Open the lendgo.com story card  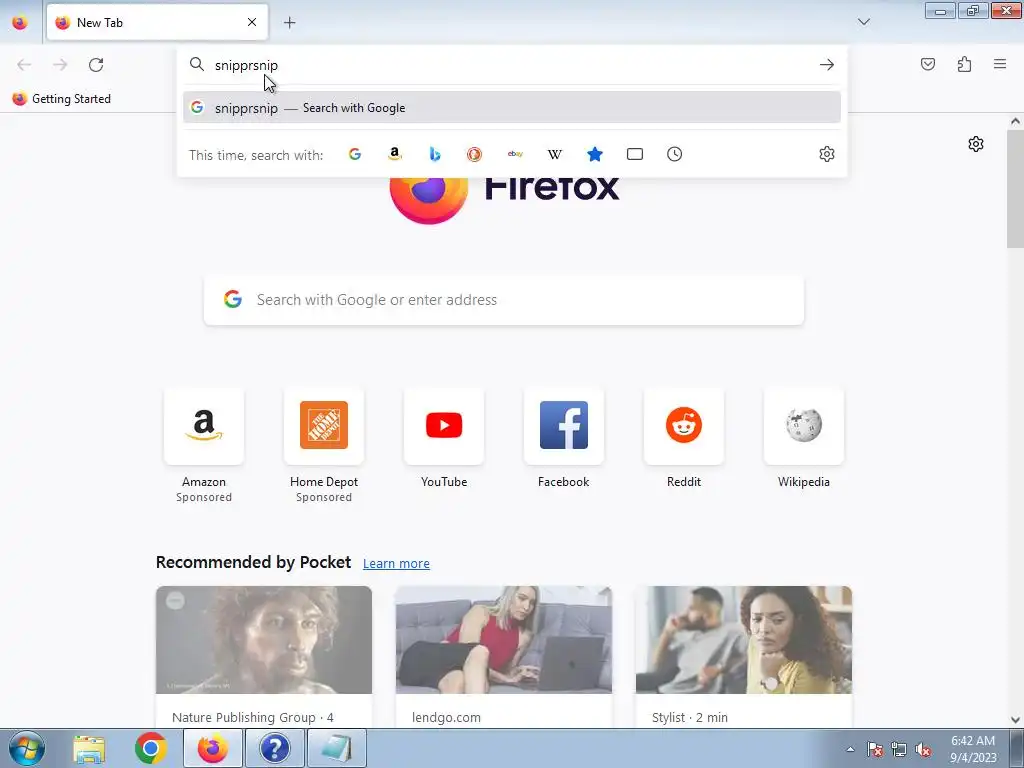(504, 656)
